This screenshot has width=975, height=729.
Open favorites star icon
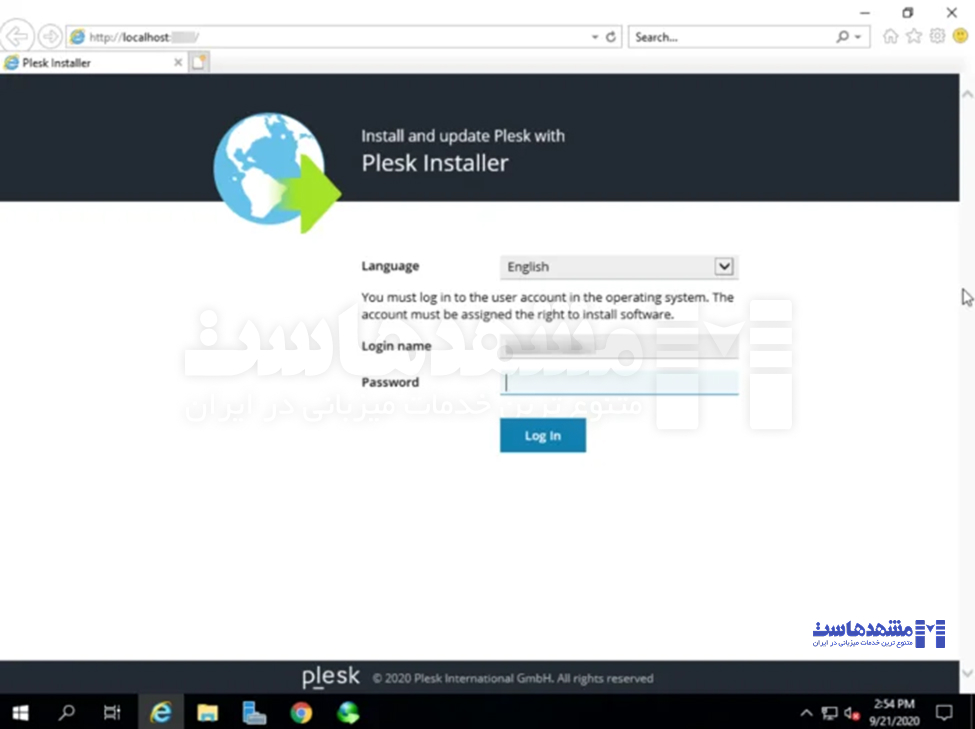pos(914,36)
